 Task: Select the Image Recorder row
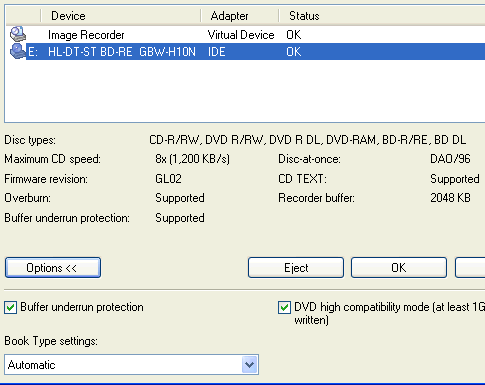tap(245, 35)
